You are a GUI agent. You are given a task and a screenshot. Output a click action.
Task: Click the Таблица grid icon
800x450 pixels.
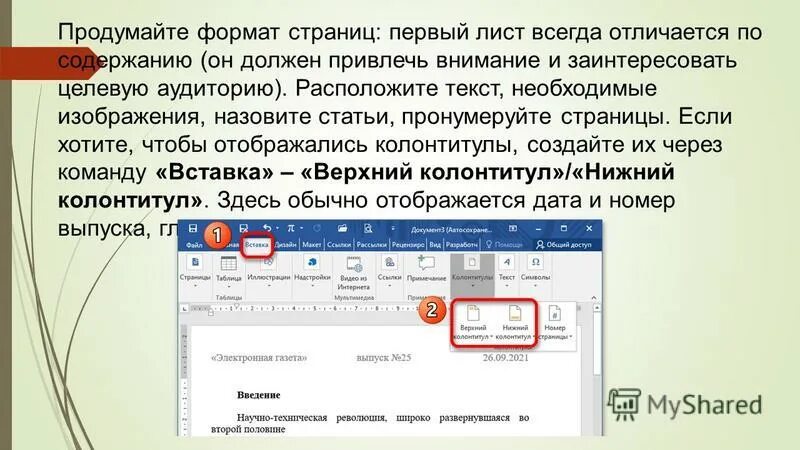[x=228, y=263]
